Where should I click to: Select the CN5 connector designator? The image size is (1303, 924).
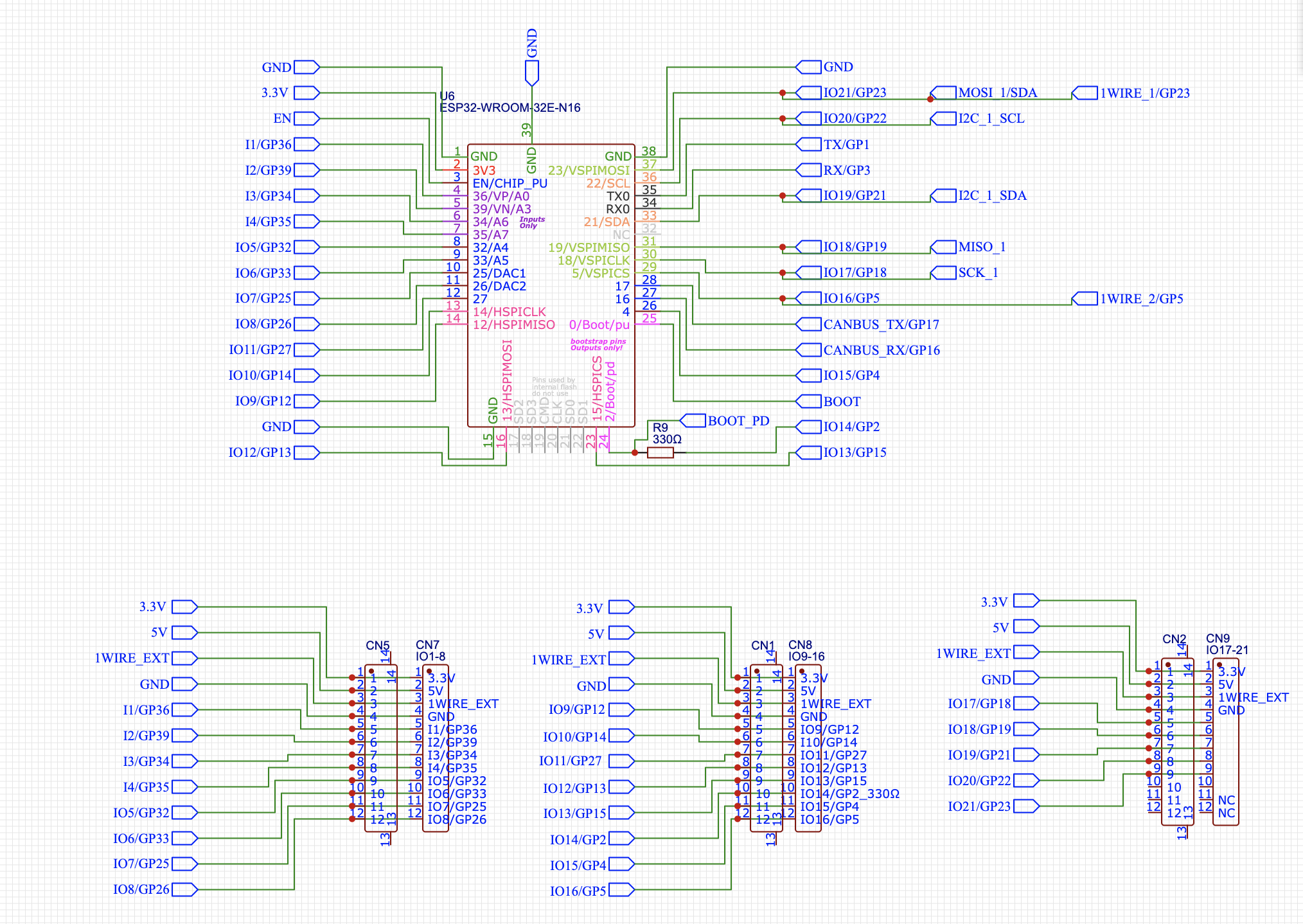pos(378,645)
